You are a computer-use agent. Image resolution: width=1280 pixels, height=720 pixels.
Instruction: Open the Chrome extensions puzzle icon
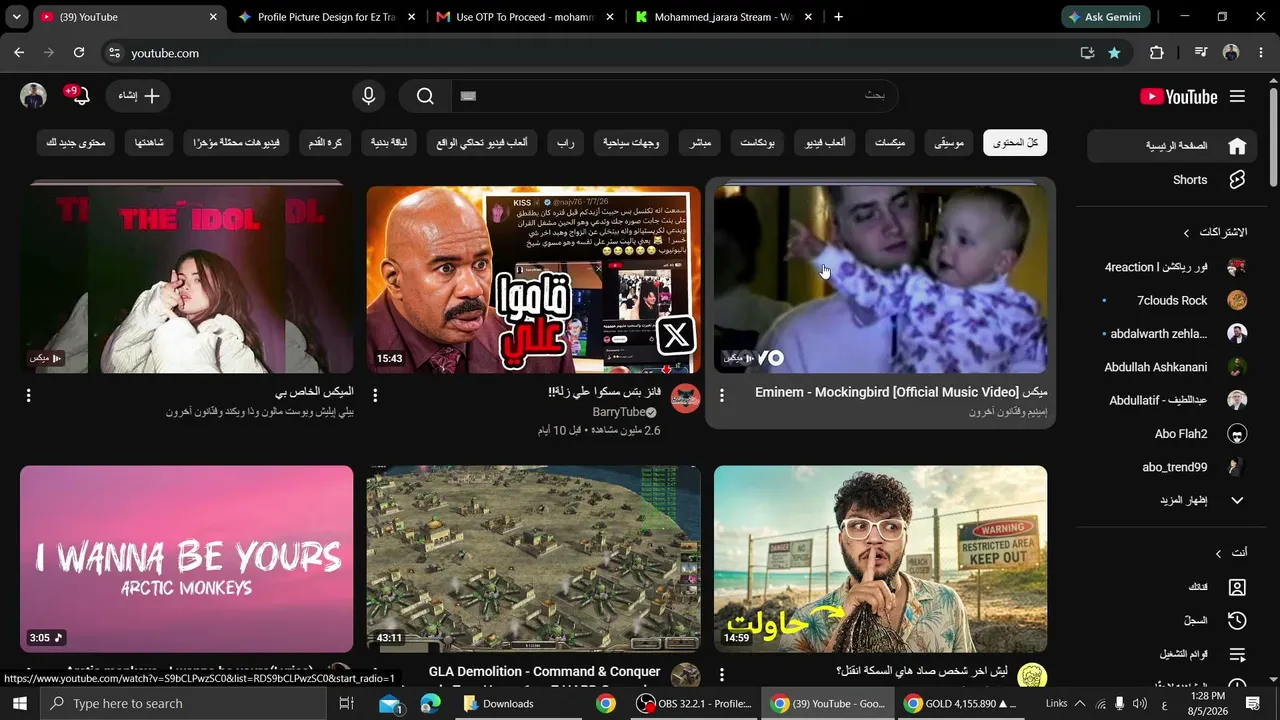[x=1157, y=53]
